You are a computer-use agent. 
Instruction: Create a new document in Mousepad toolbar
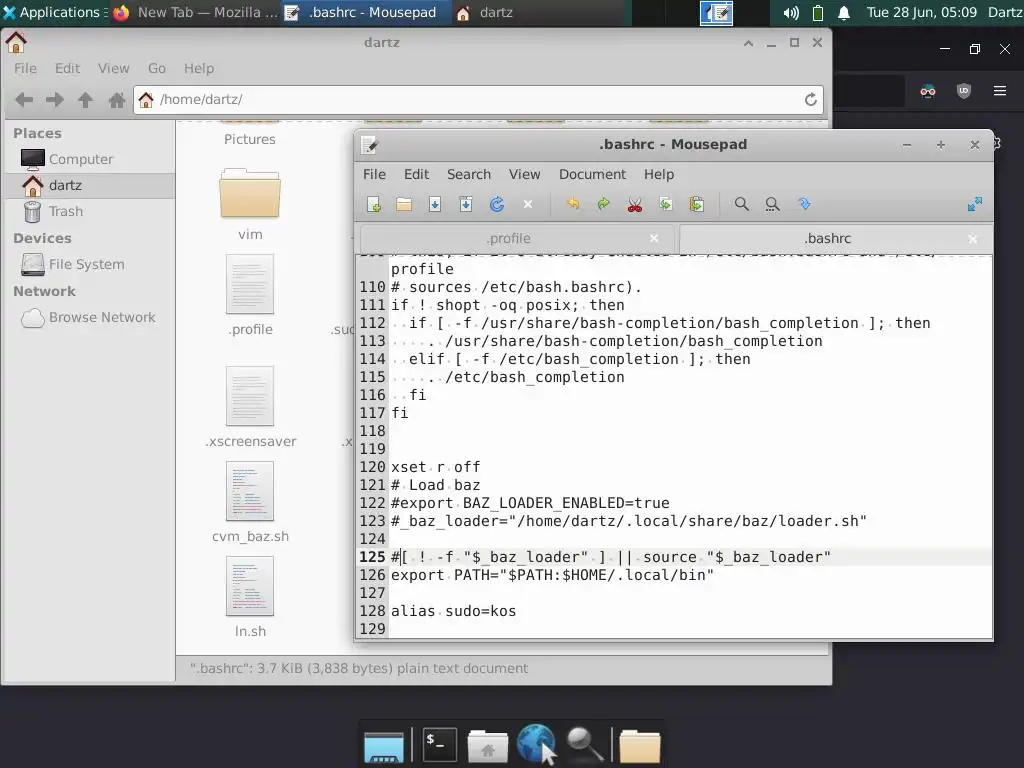(x=374, y=204)
